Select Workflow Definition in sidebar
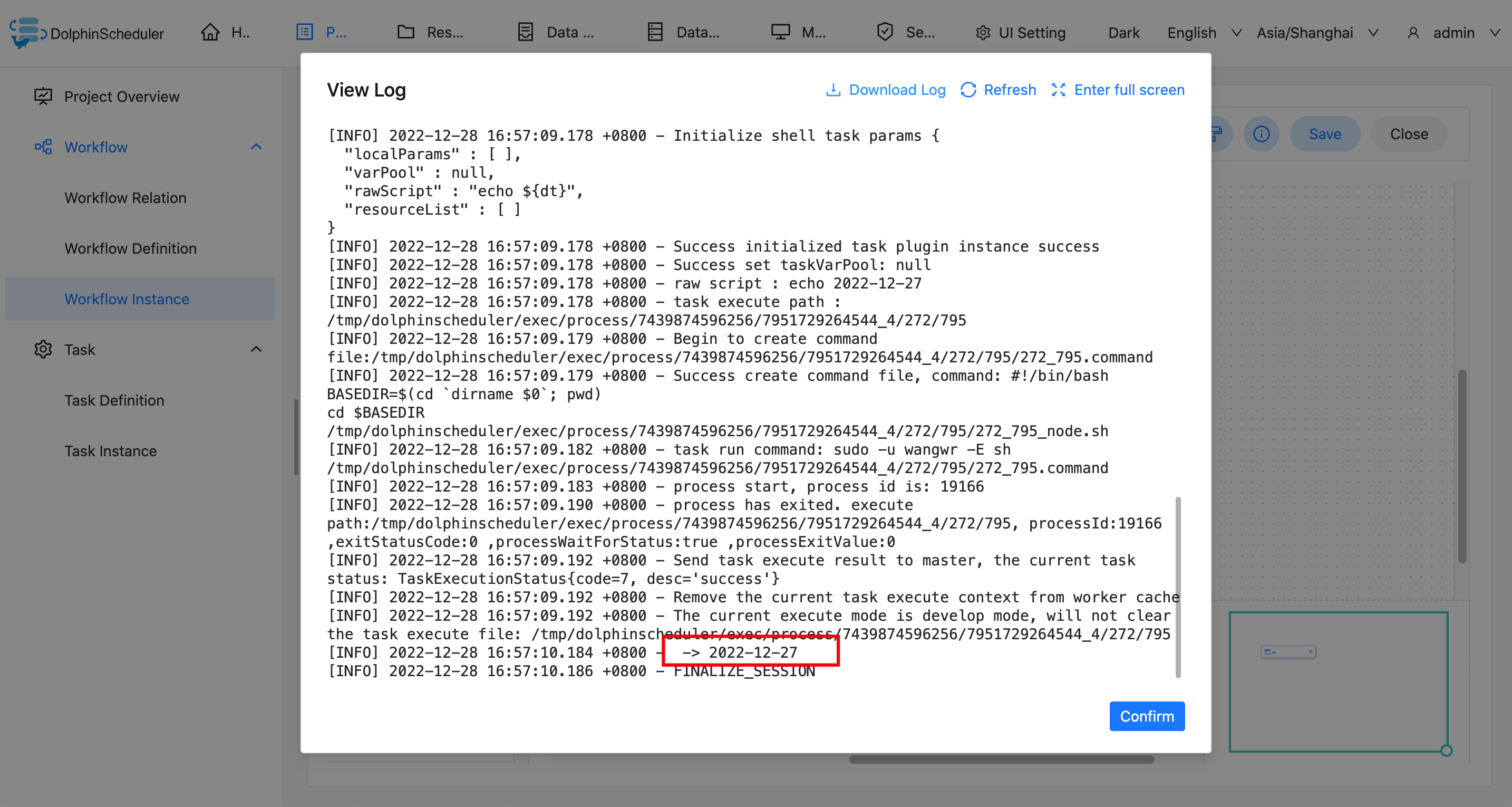This screenshot has width=1512, height=807. [131, 248]
